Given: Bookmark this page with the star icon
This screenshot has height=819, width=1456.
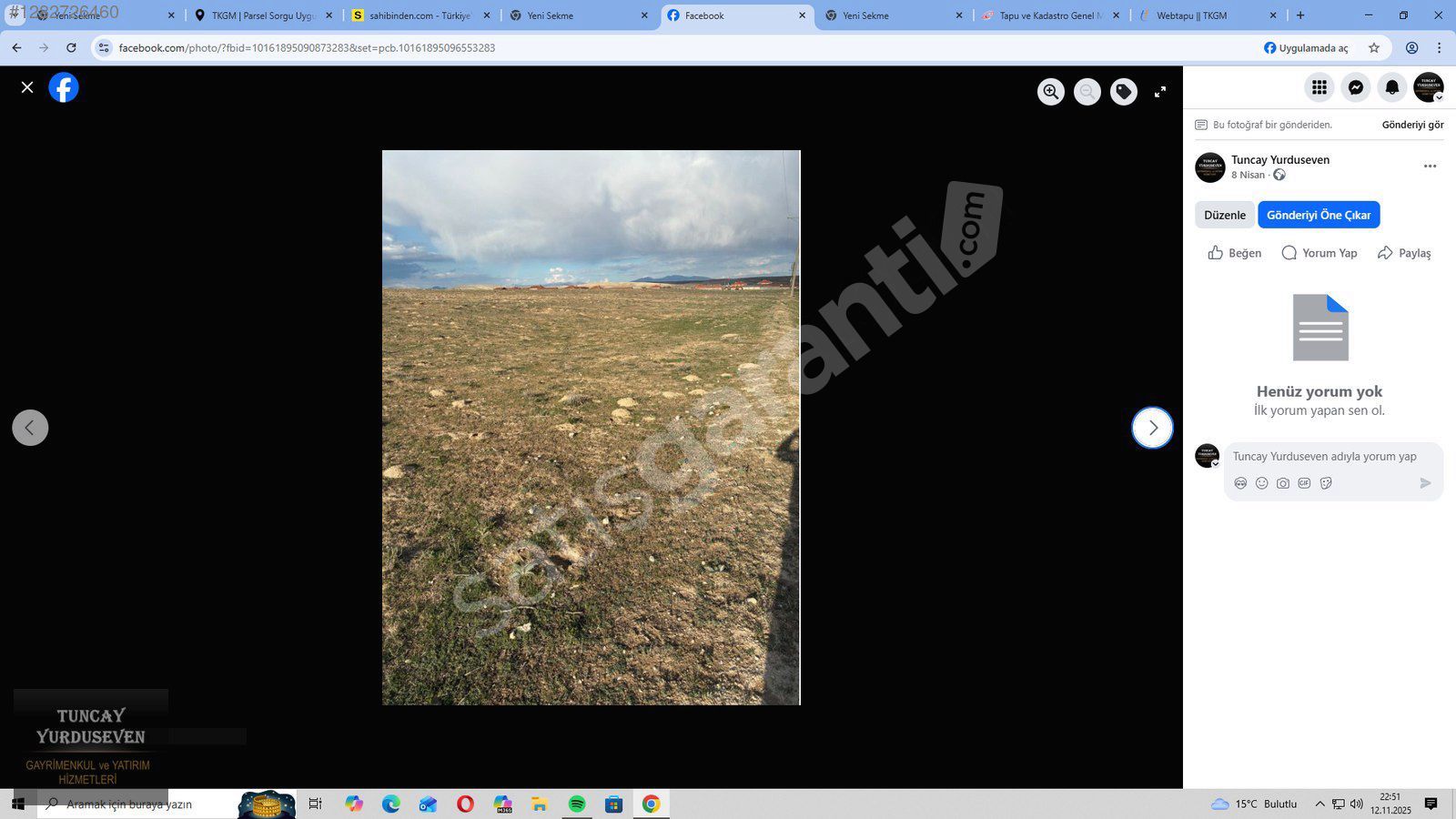Looking at the screenshot, I should click(x=1374, y=47).
